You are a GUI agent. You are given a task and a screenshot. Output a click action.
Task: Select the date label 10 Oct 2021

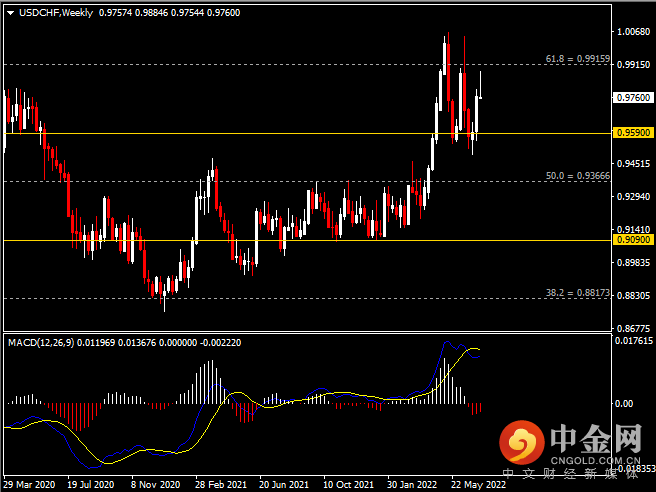348,484
